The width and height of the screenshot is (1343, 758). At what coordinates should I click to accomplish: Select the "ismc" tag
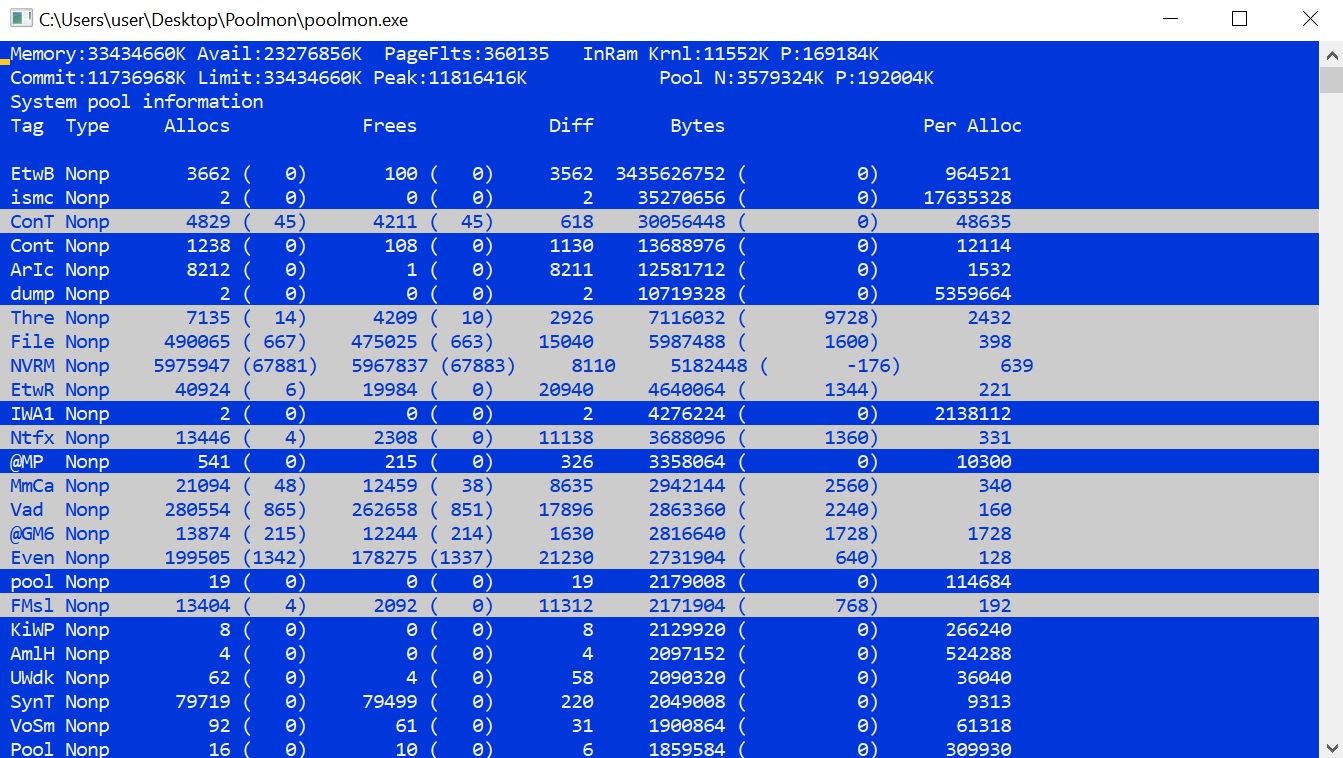pyautogui.click(x=32, y=198)
